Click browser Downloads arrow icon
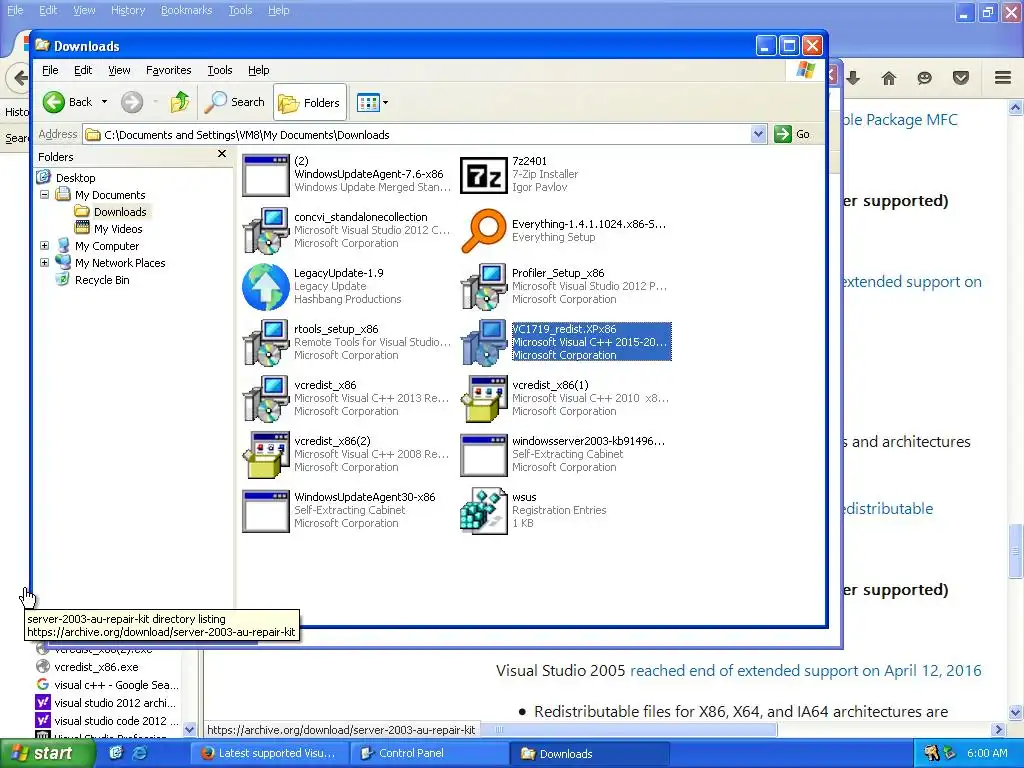The image size is (1024, 768). [853, 78]
